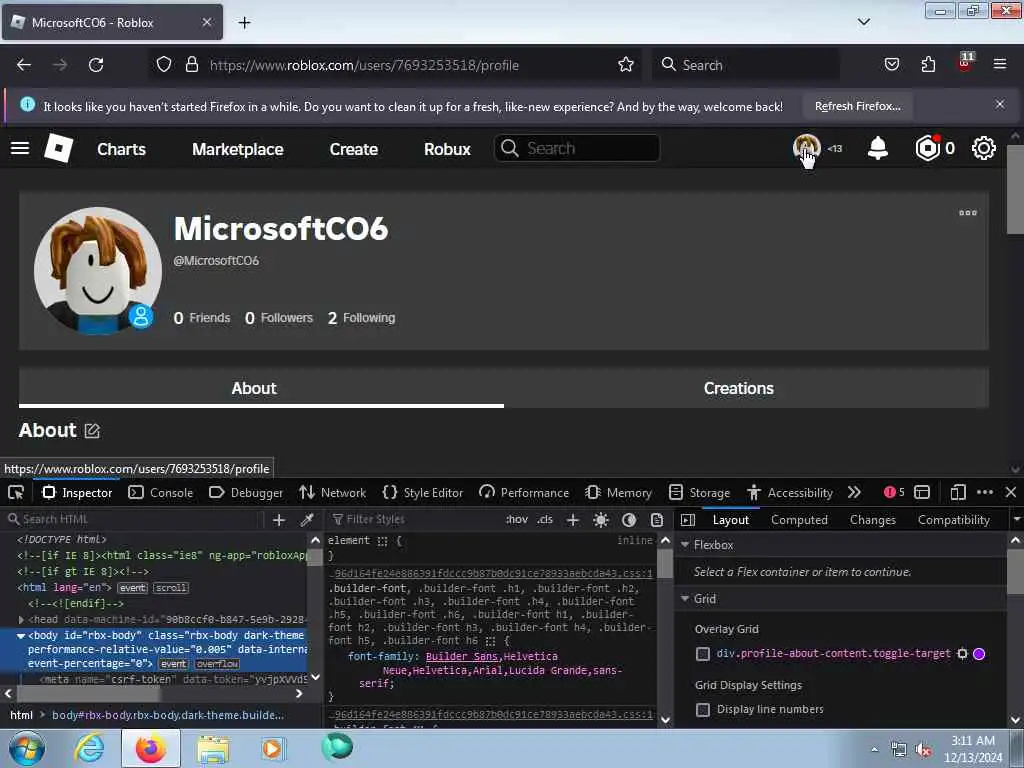
Task: Enable overlay grid for div.profile-about-content.toggle-target
Action: (703, 654)
